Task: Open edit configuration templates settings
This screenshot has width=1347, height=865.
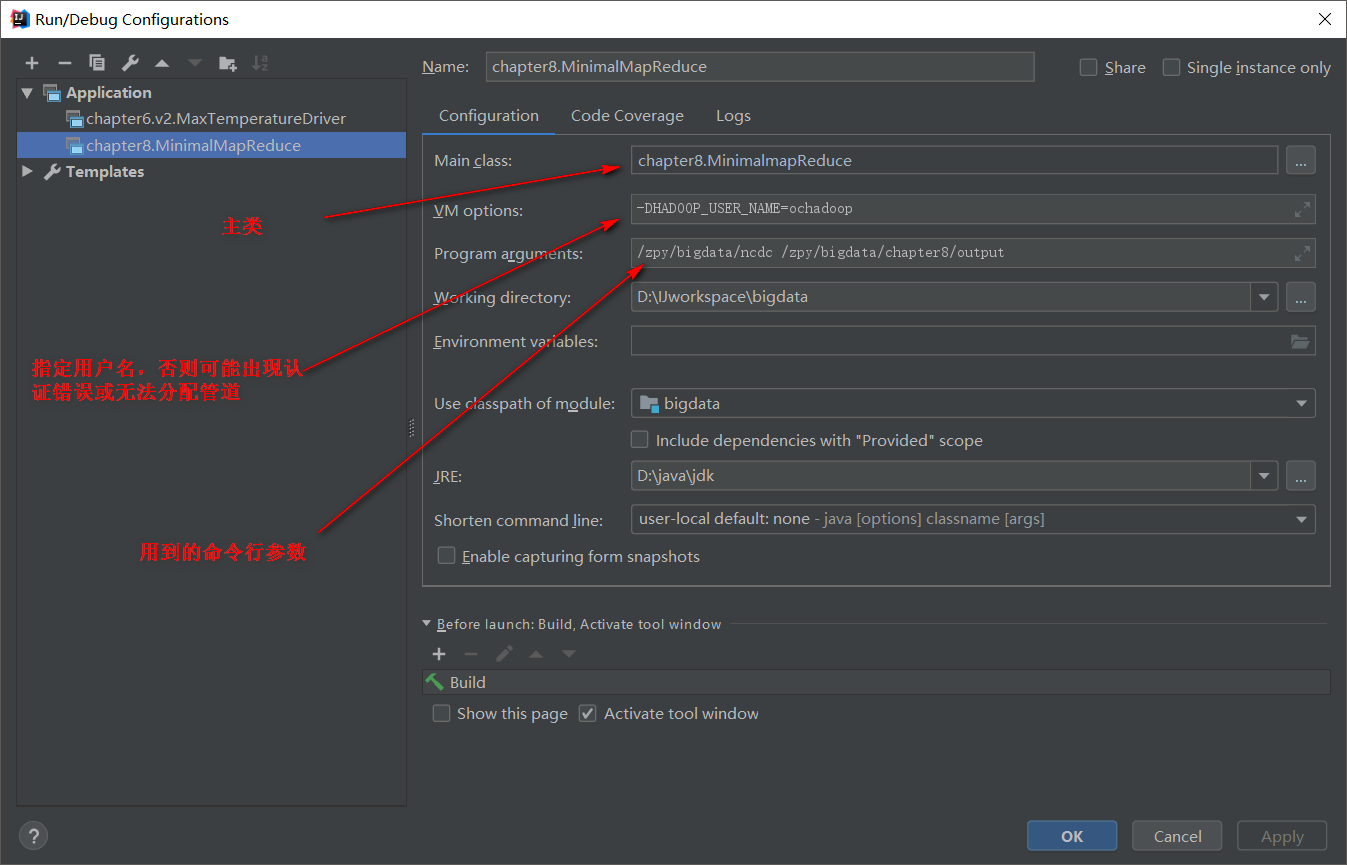Action: [x=130, y=62]
